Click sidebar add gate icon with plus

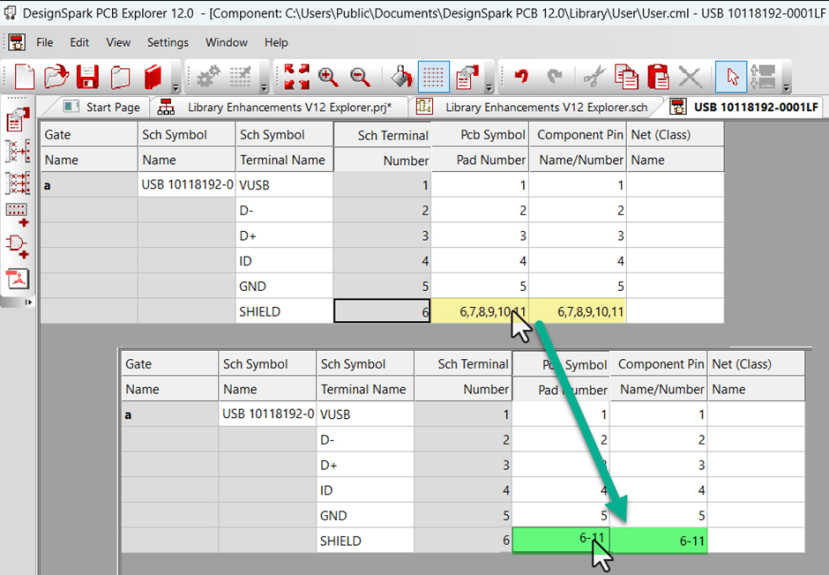(17, 247)
